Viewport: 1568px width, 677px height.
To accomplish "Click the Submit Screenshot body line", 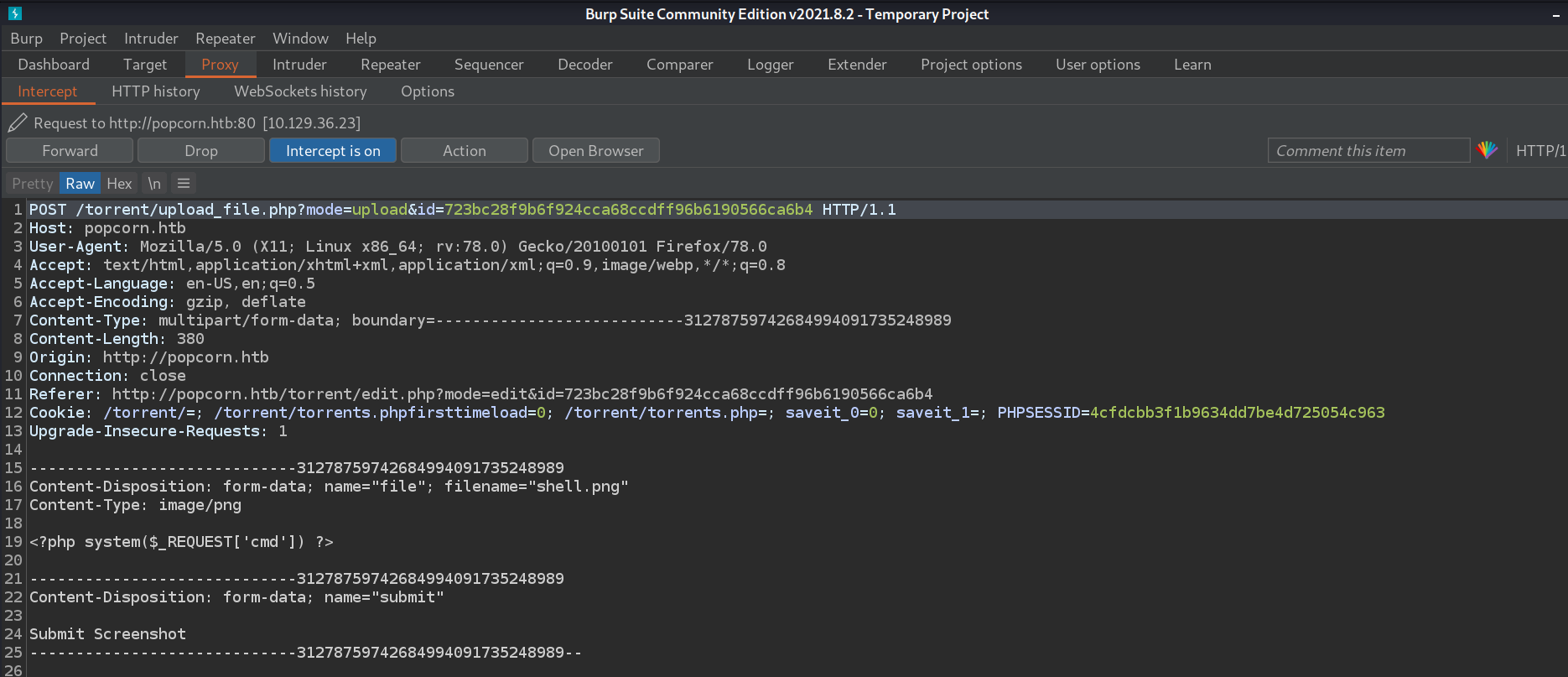I will click(107, 634).
